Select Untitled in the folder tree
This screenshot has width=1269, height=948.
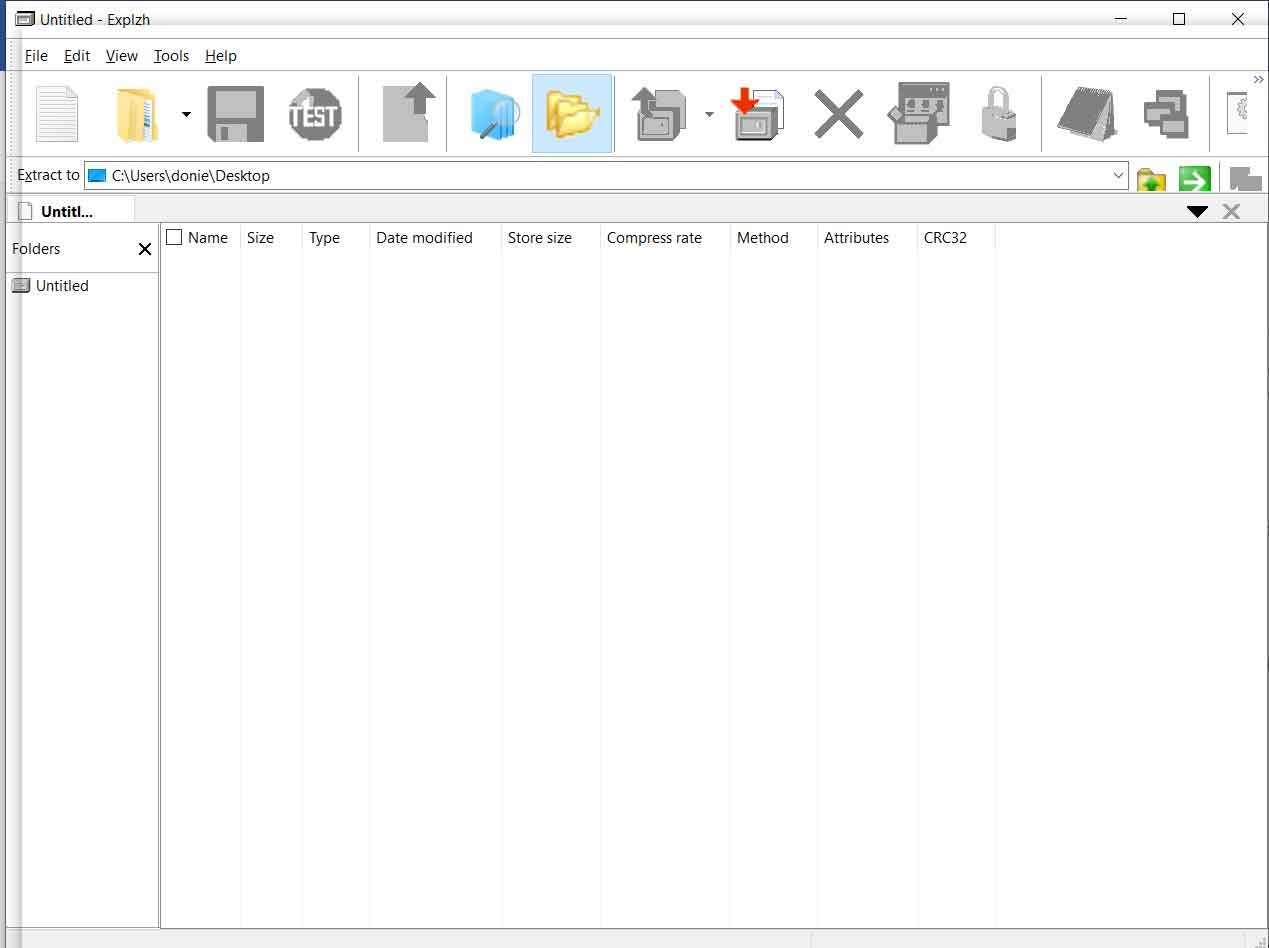62,286
